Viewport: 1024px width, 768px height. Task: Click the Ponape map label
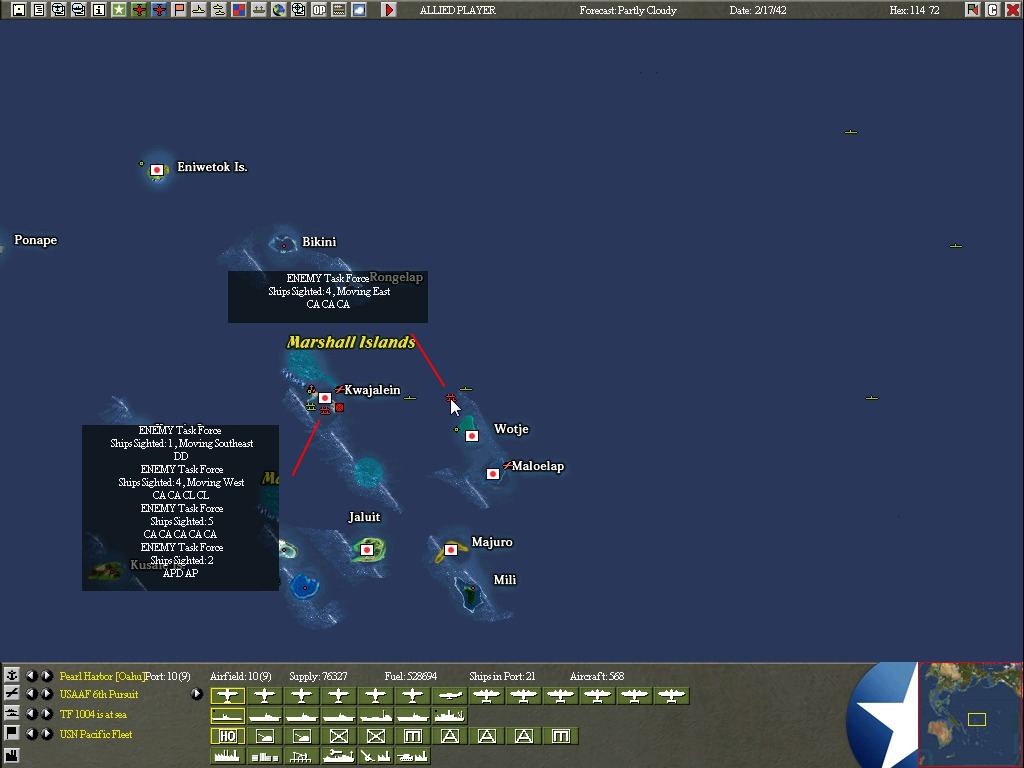click(x=36, y=240)
